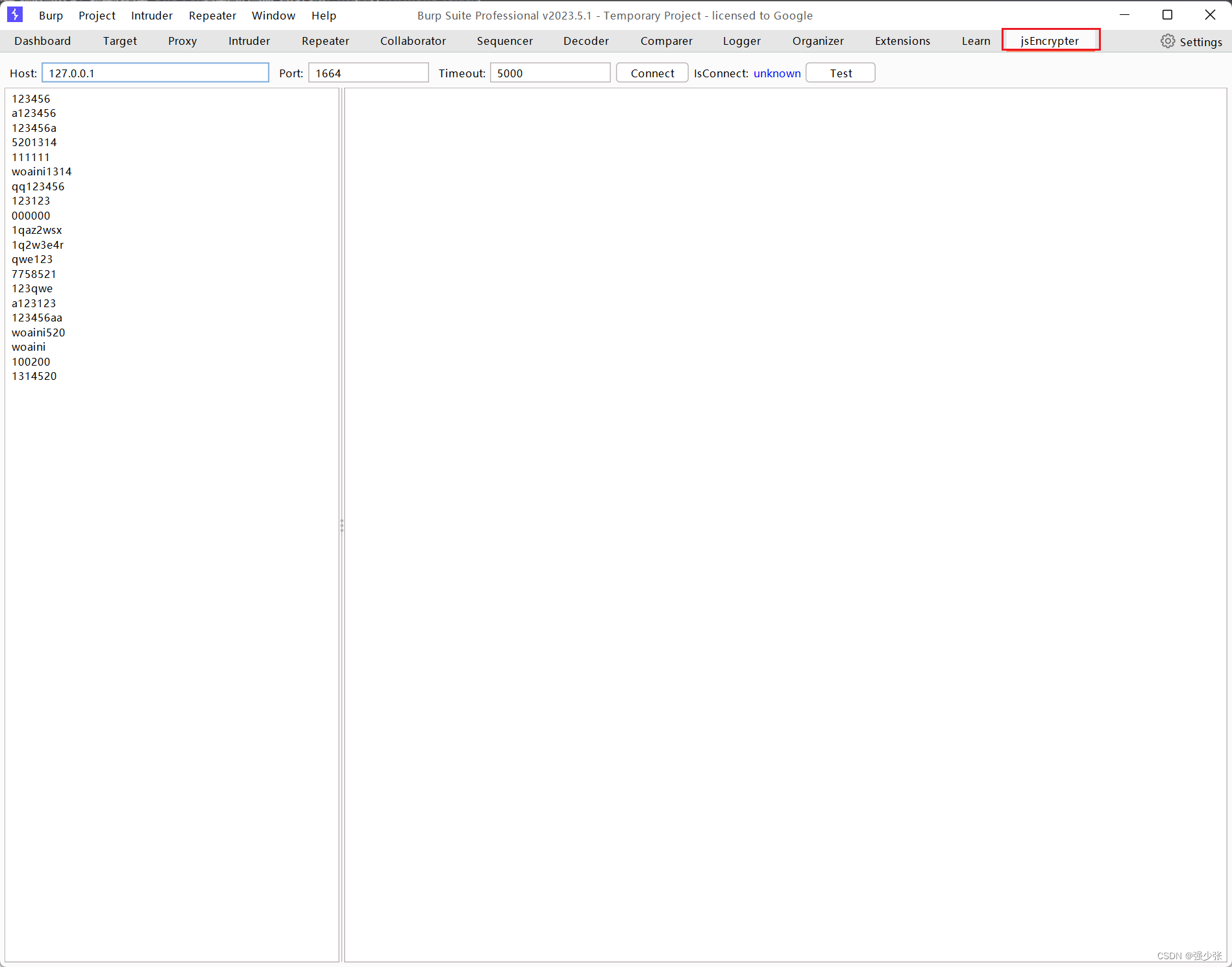The height and width of the screenshot is (967, 1232).
Task: Select payload line 'qq123456'
Action: click(38, 186)
